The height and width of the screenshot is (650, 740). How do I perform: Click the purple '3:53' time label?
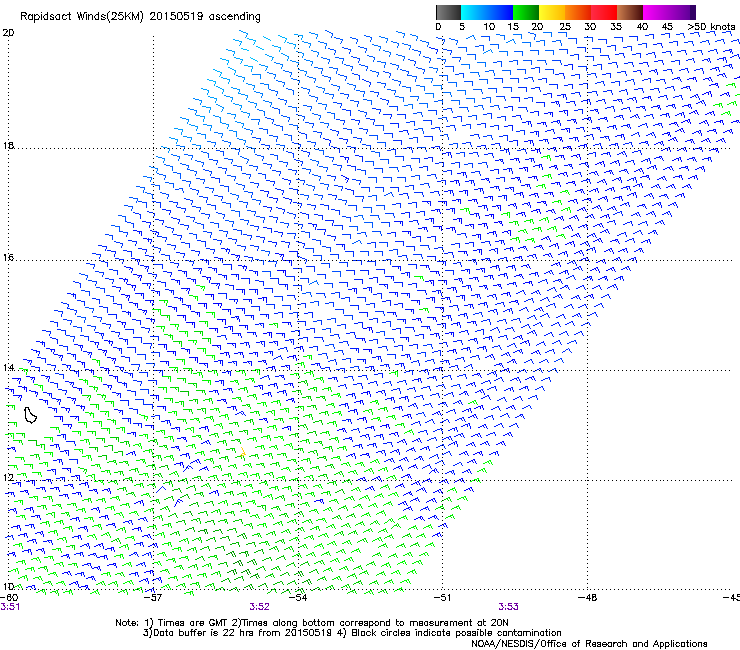(508, 607)
